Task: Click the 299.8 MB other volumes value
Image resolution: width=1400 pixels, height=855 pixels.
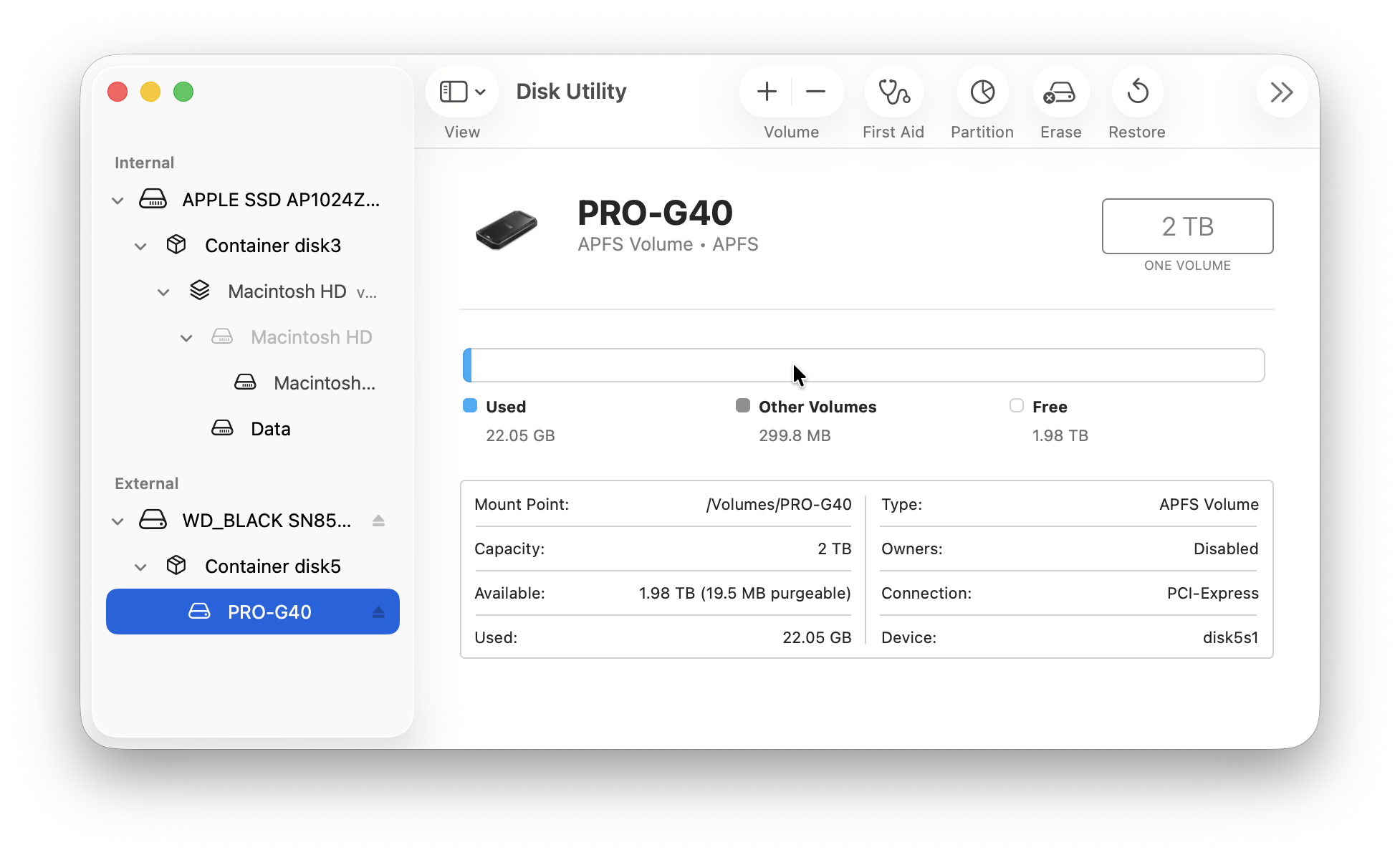Action: click(795, 436)
